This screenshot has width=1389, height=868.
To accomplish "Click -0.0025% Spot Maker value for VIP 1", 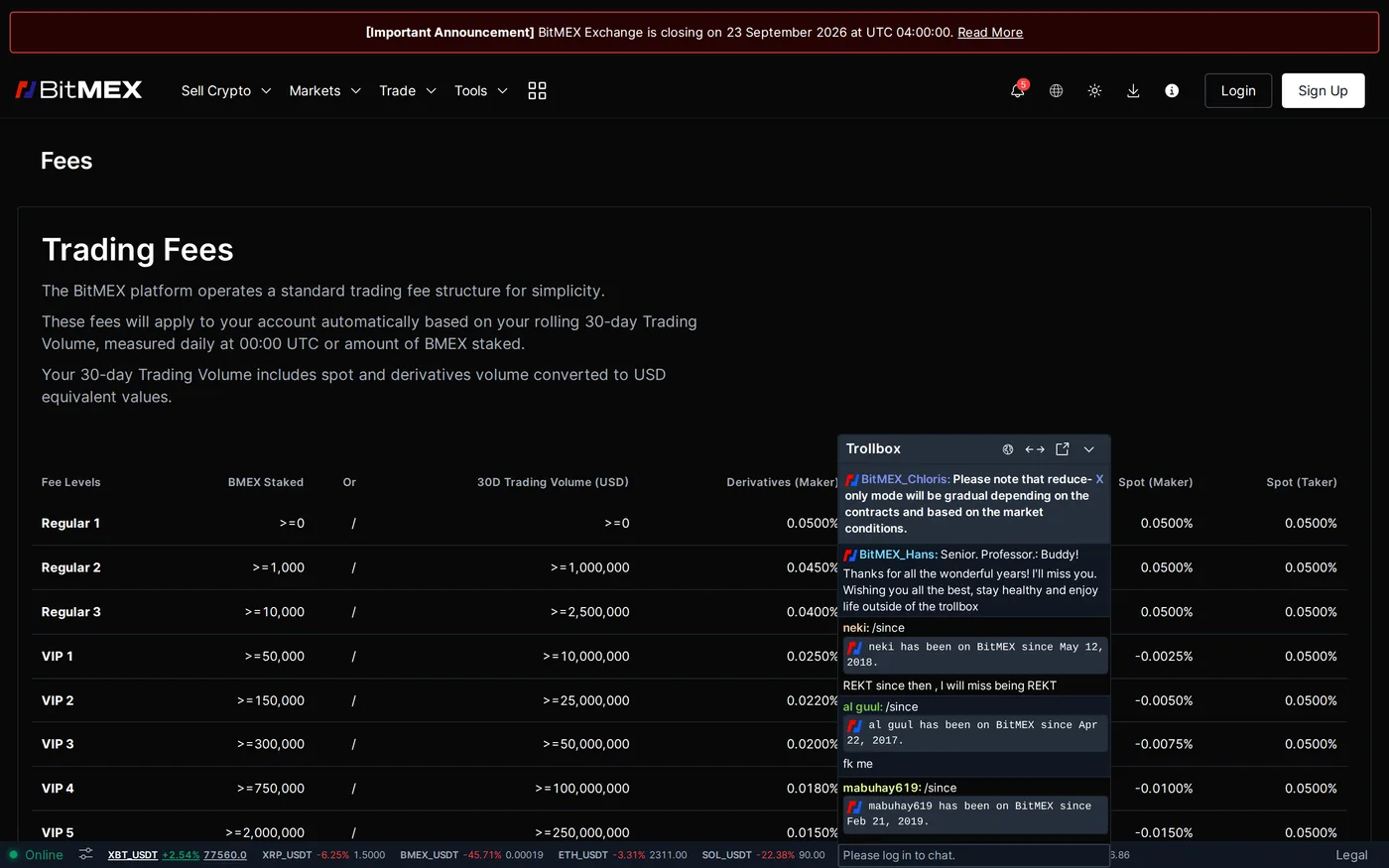I will click(x=1164, y=656).
